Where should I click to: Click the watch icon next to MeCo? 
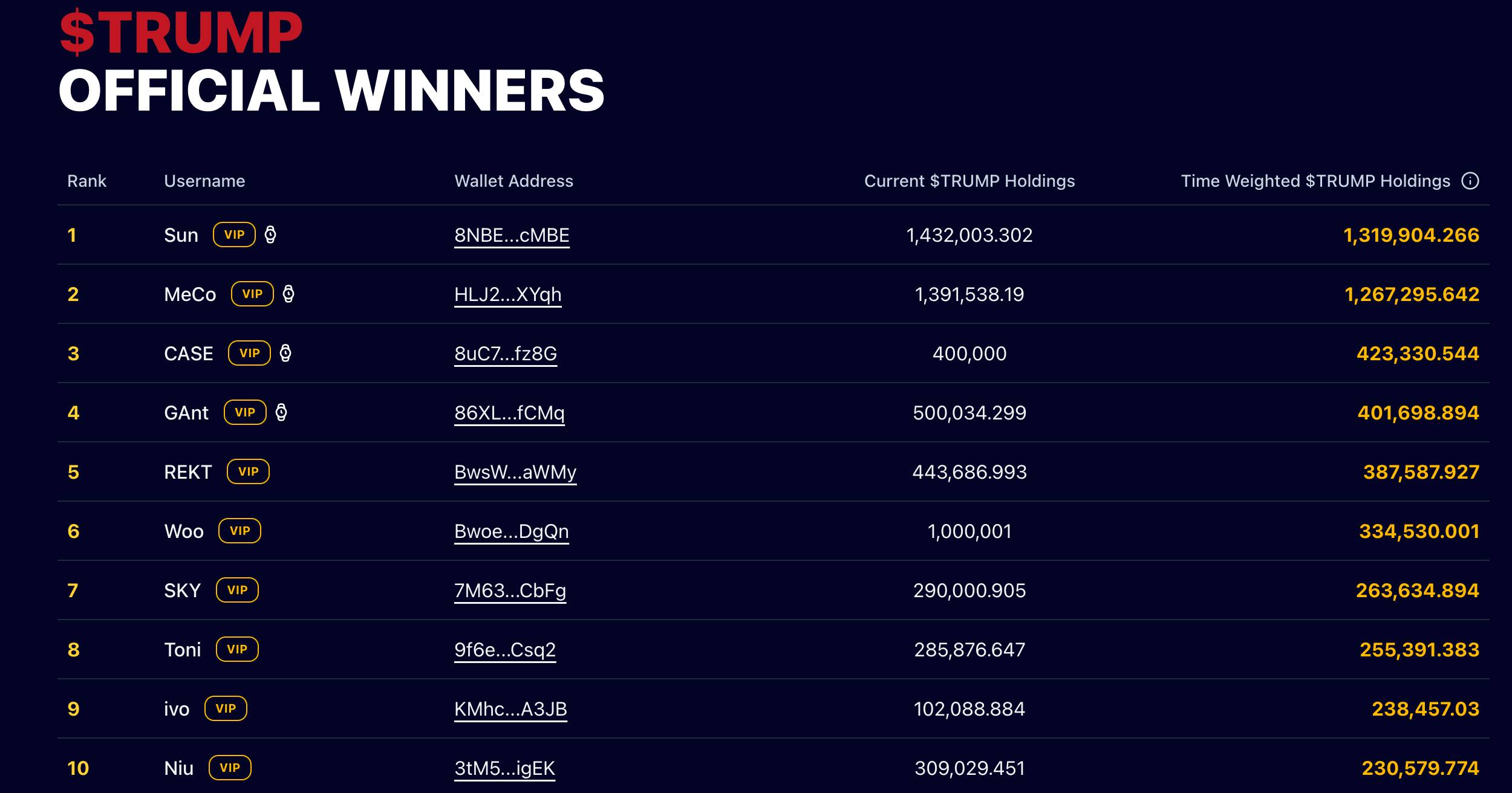(x=288, y=294)
